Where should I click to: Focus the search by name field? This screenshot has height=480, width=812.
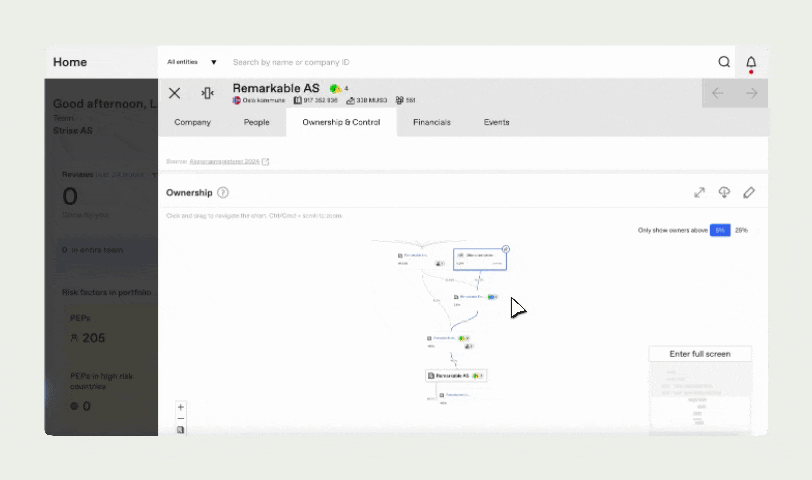pyautogui.click(x=291, y=62)
